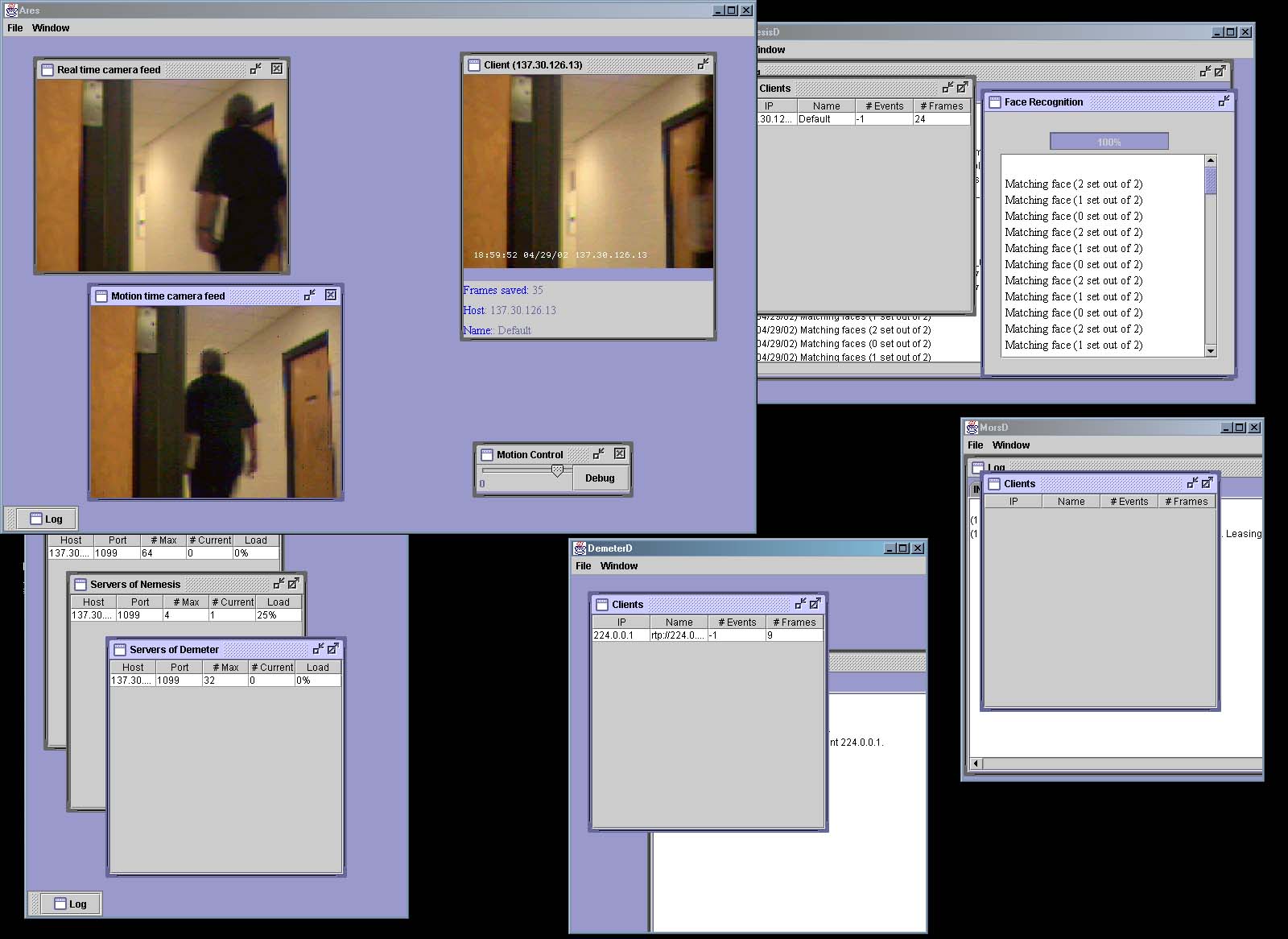Open the File menu in MorsD window
This screenshot has width=1288, height=939.
pyautogui.click(x=976, y=445)
